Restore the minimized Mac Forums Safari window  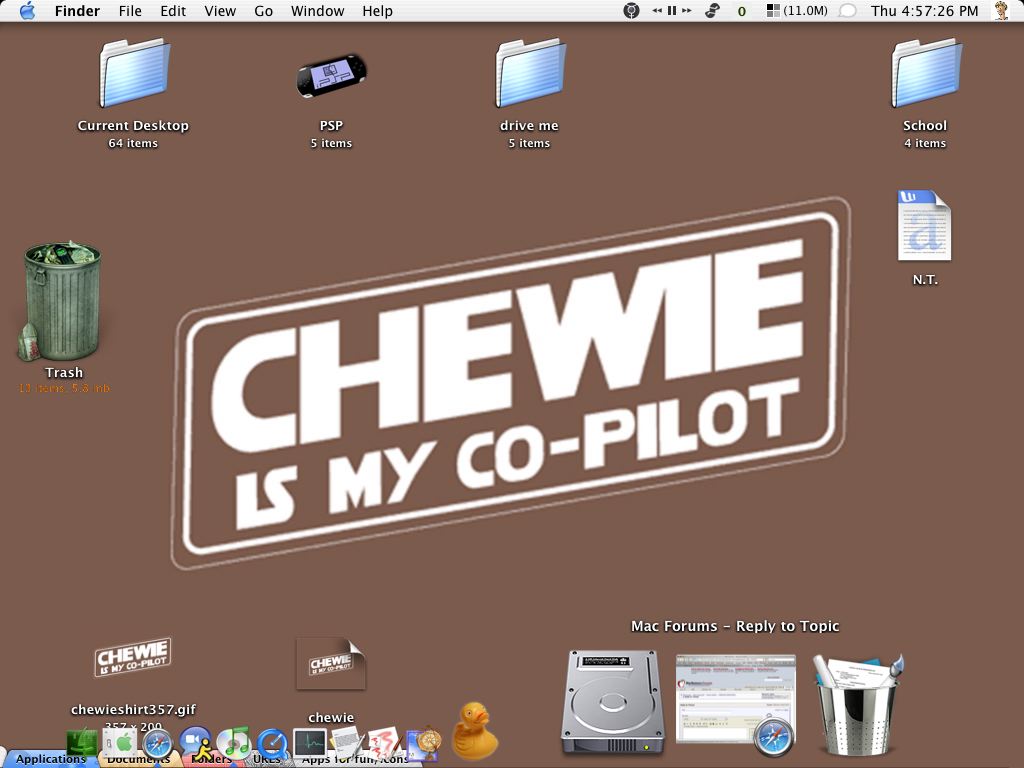[x=736, y=704]
